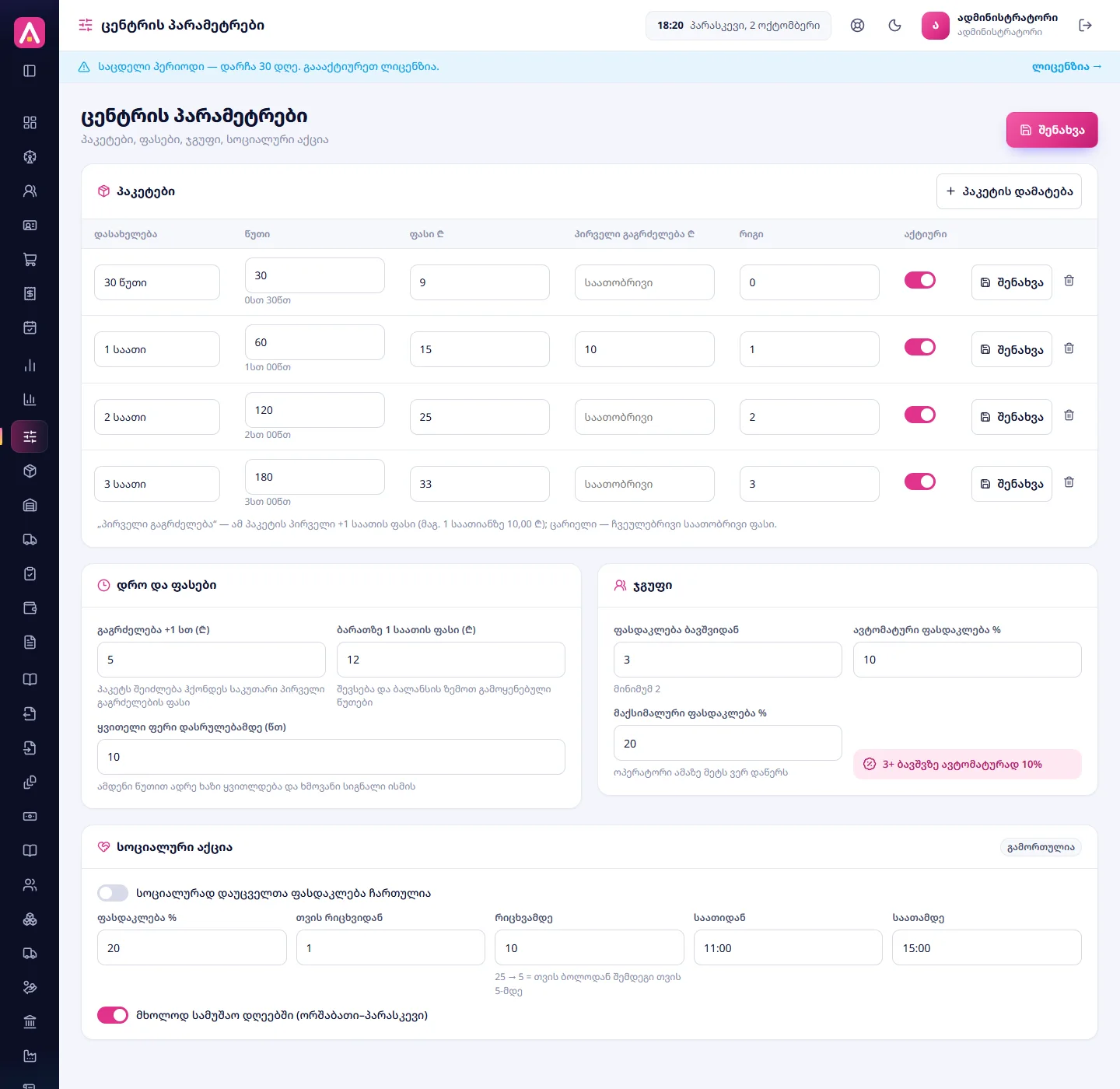Open the ლიცენზია license link
The image size is (1120, 1089).
(x=1066, y=67)
